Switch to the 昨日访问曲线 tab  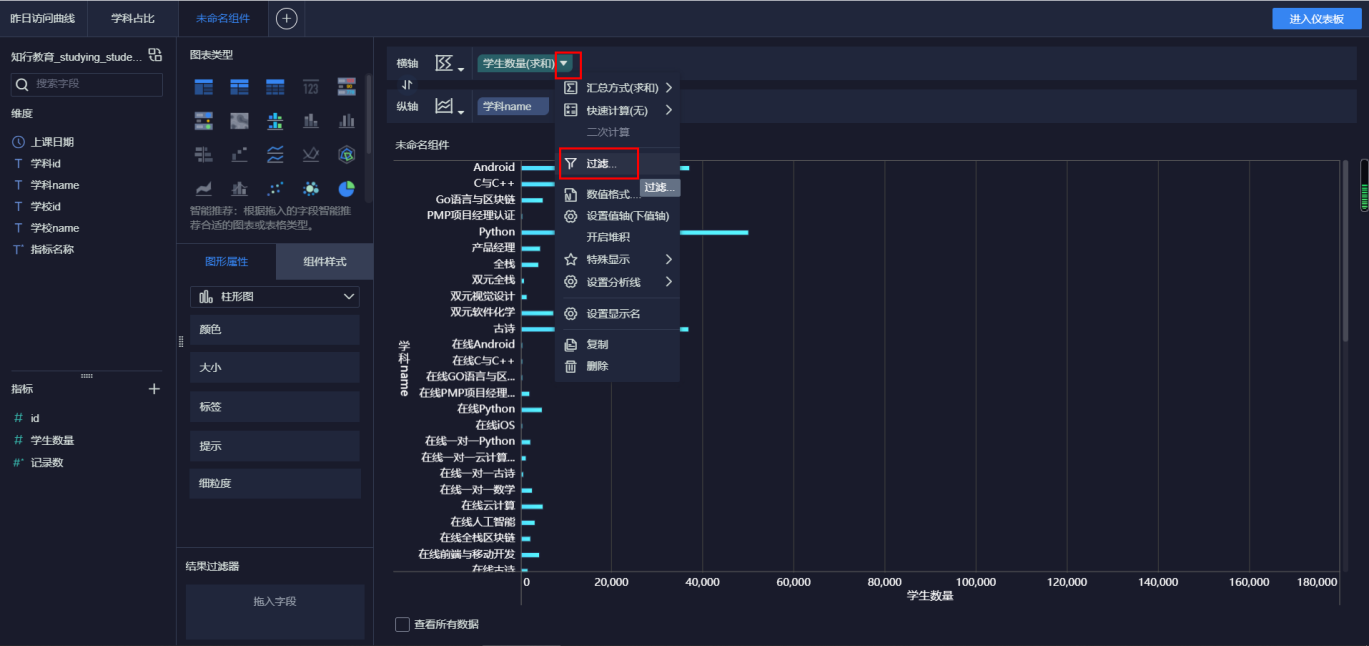(43, 19)
